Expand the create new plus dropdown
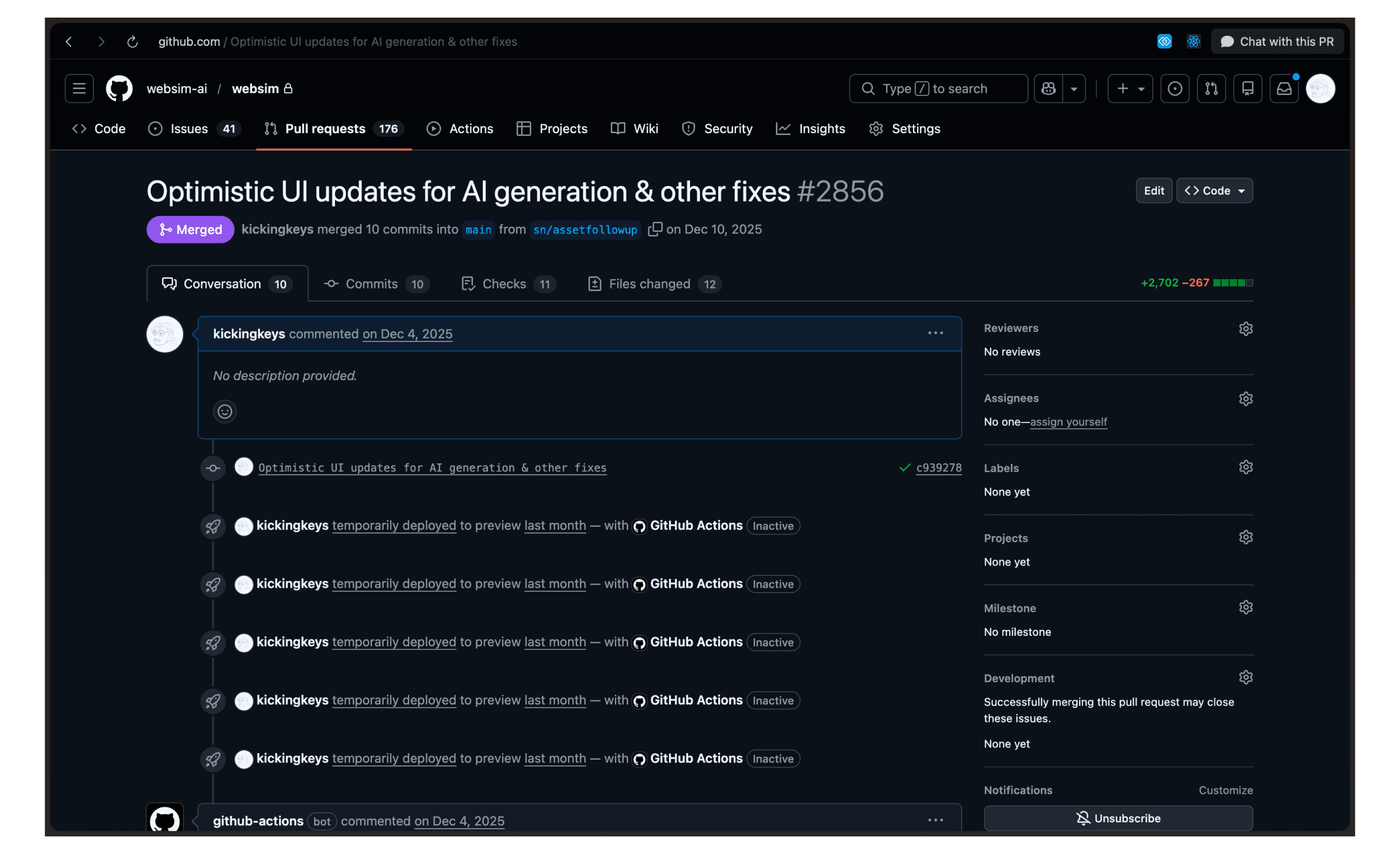The image size is (1400, 854). click(1130, 89)
